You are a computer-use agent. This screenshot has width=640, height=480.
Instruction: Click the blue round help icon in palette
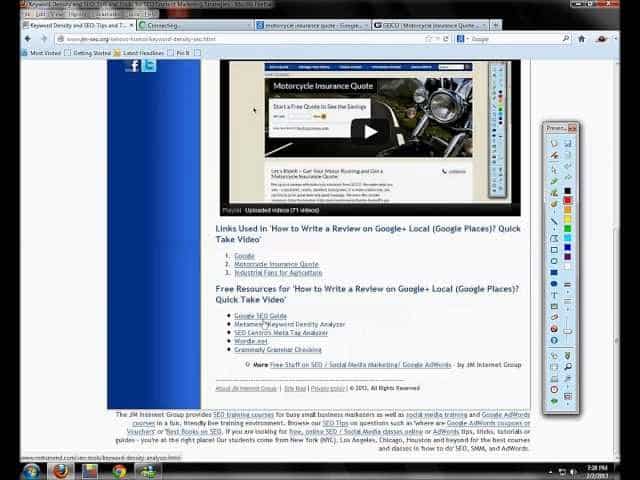point(554,340)
